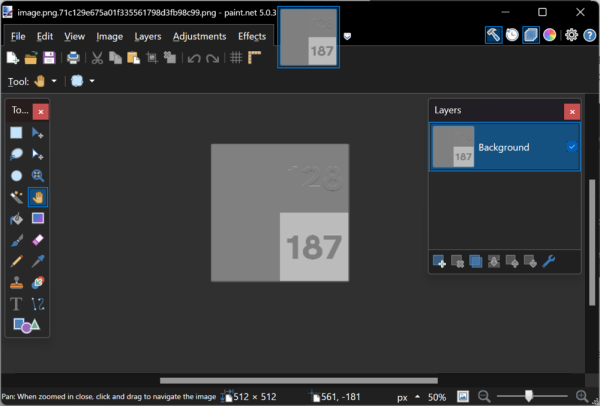
Task: Open the Tool chooser dropdown arrow
Action: (x=54, y=81)
